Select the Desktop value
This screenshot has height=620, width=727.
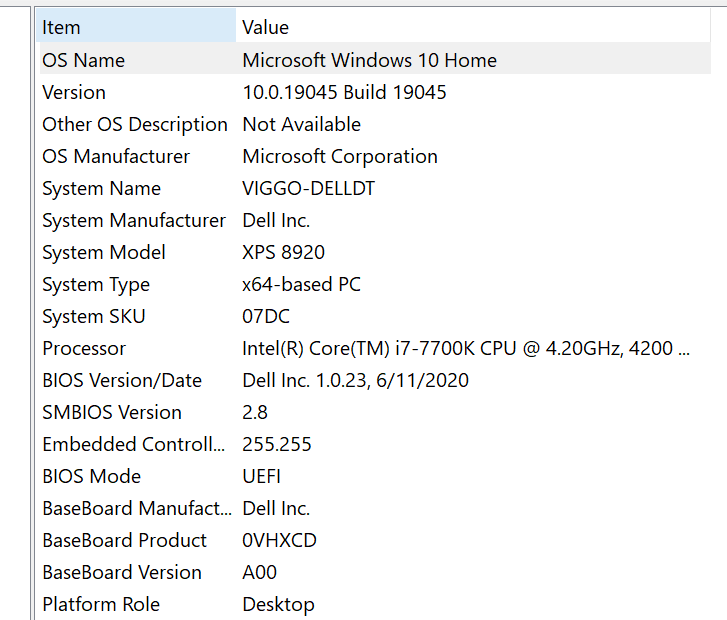279,605
